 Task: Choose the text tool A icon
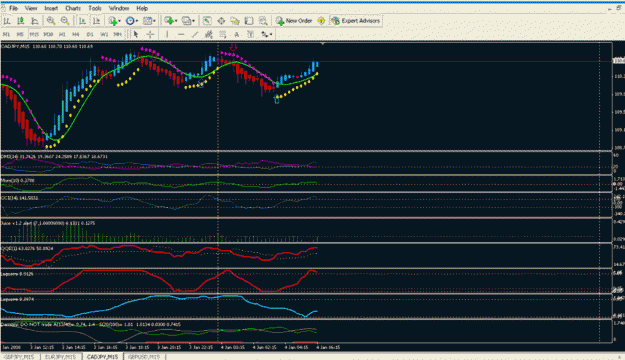(236, 35)
